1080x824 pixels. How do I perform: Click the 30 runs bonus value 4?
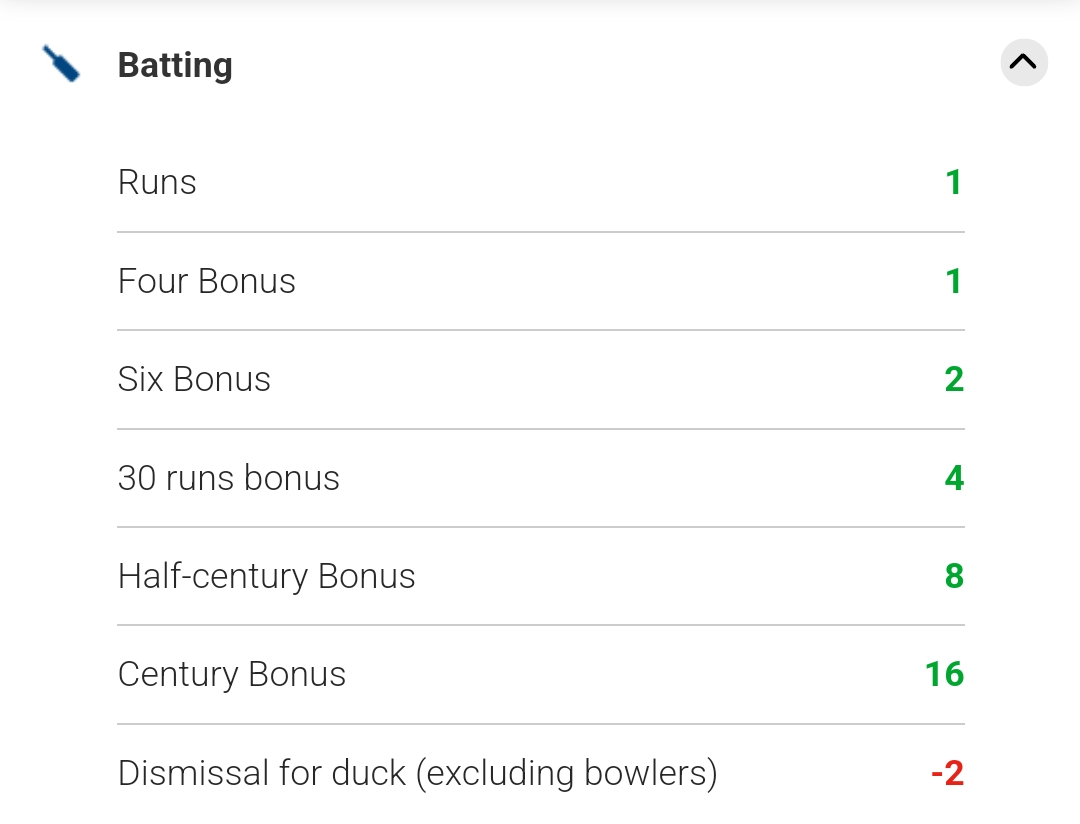pyautogui.click(x=953, y=479)
